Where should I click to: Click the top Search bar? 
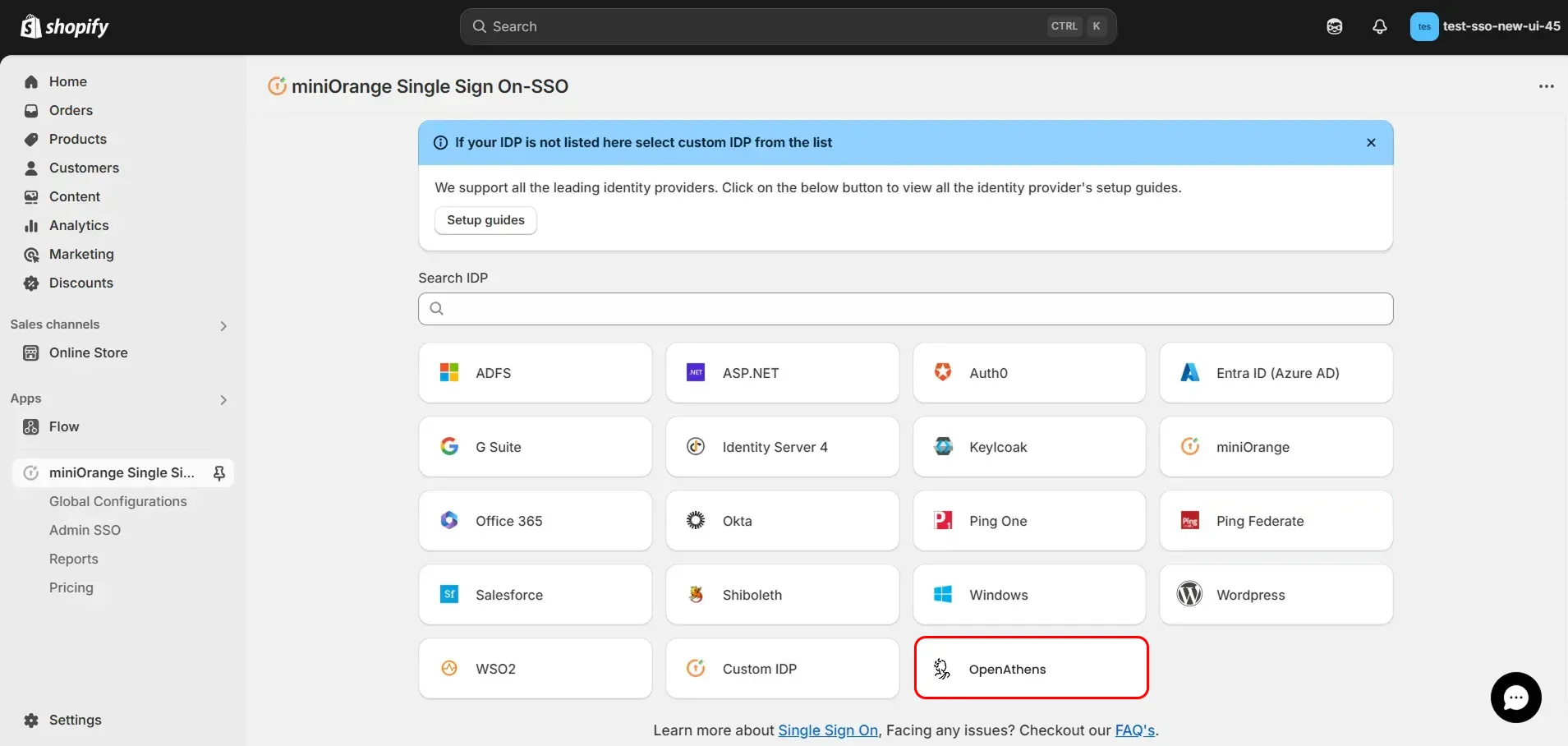point(788,26)
